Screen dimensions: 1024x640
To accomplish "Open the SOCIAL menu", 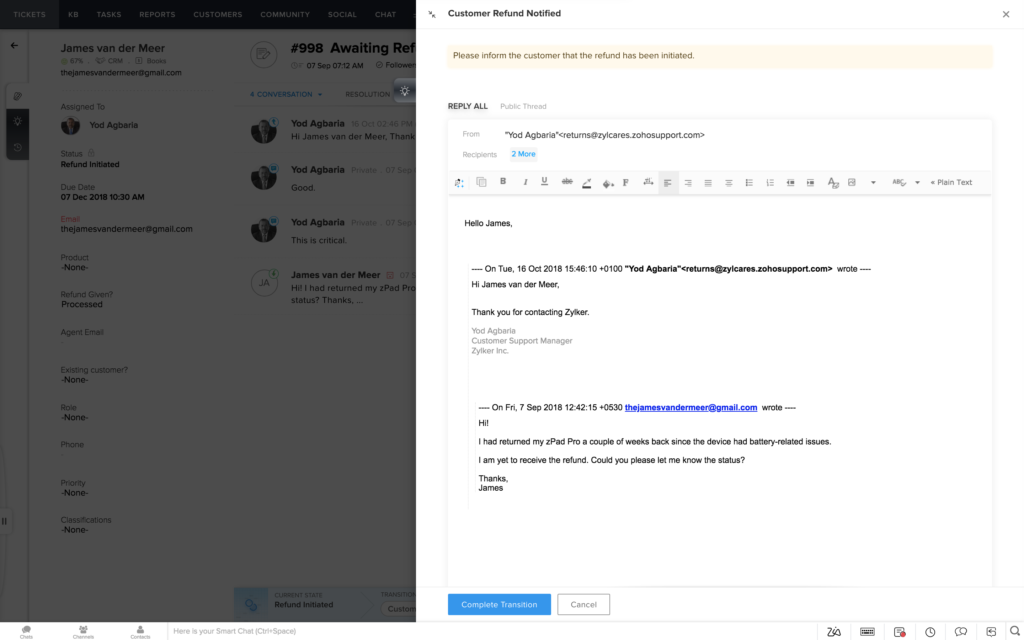I will (x=342, y=14).
